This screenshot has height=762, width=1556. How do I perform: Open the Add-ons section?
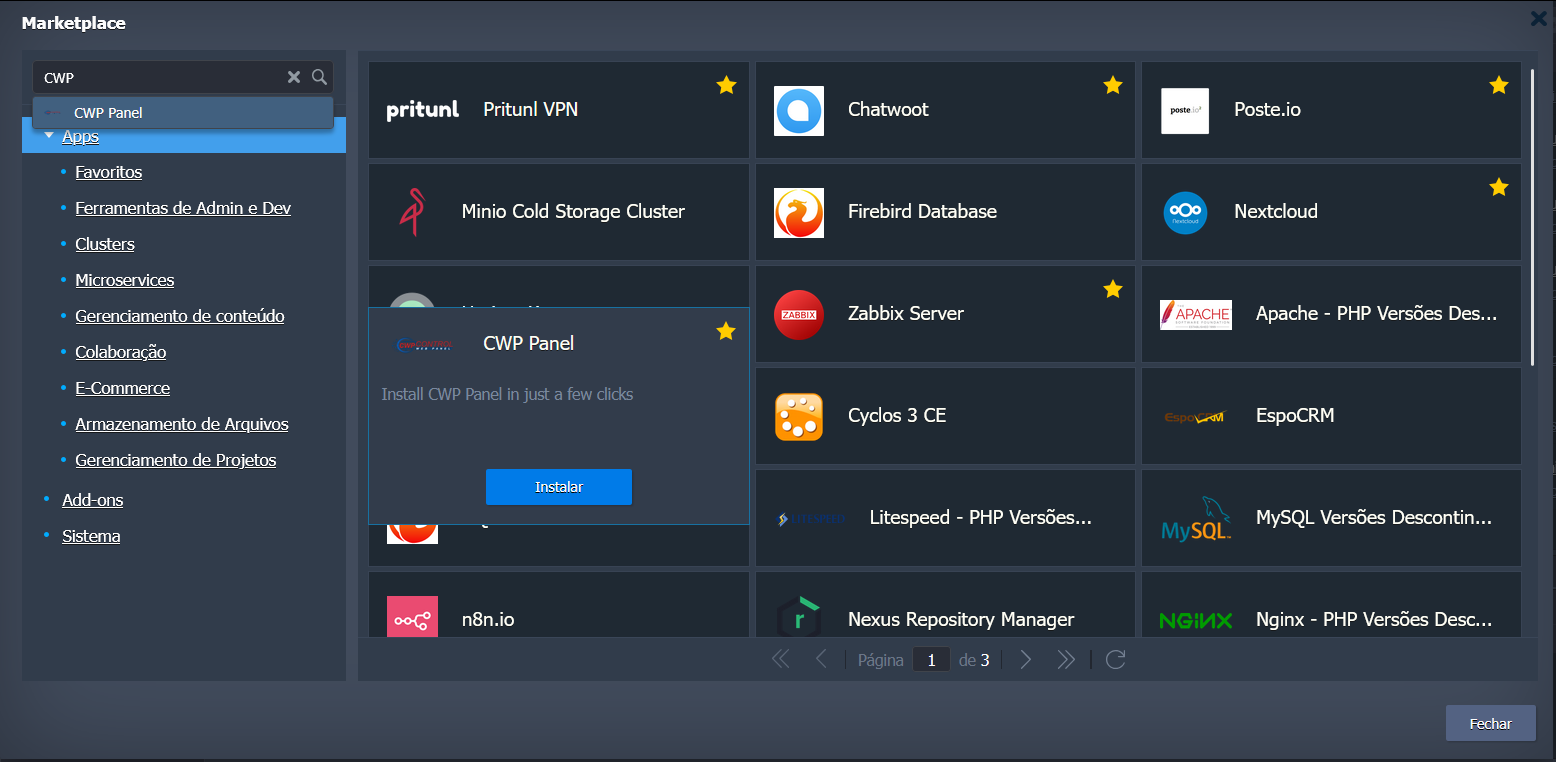tap(93, 500)
